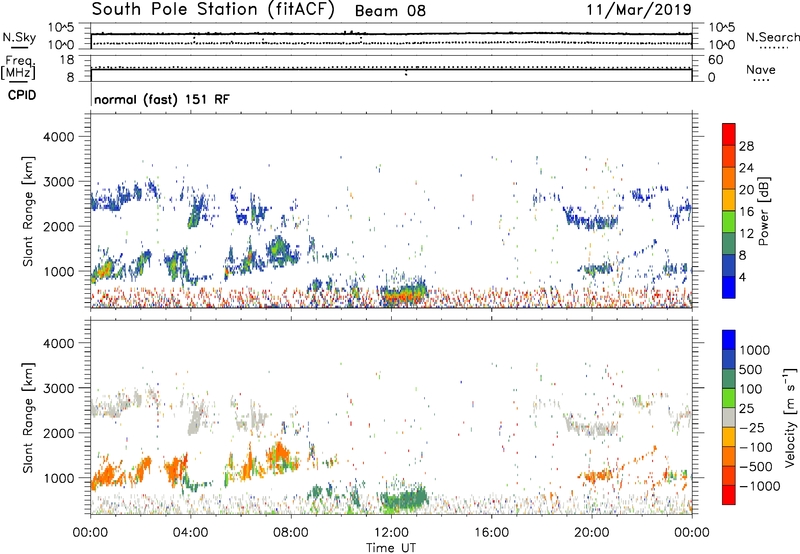
Task: Click the left '10^5' N.Sky axis value
Action: pos(61,28)
